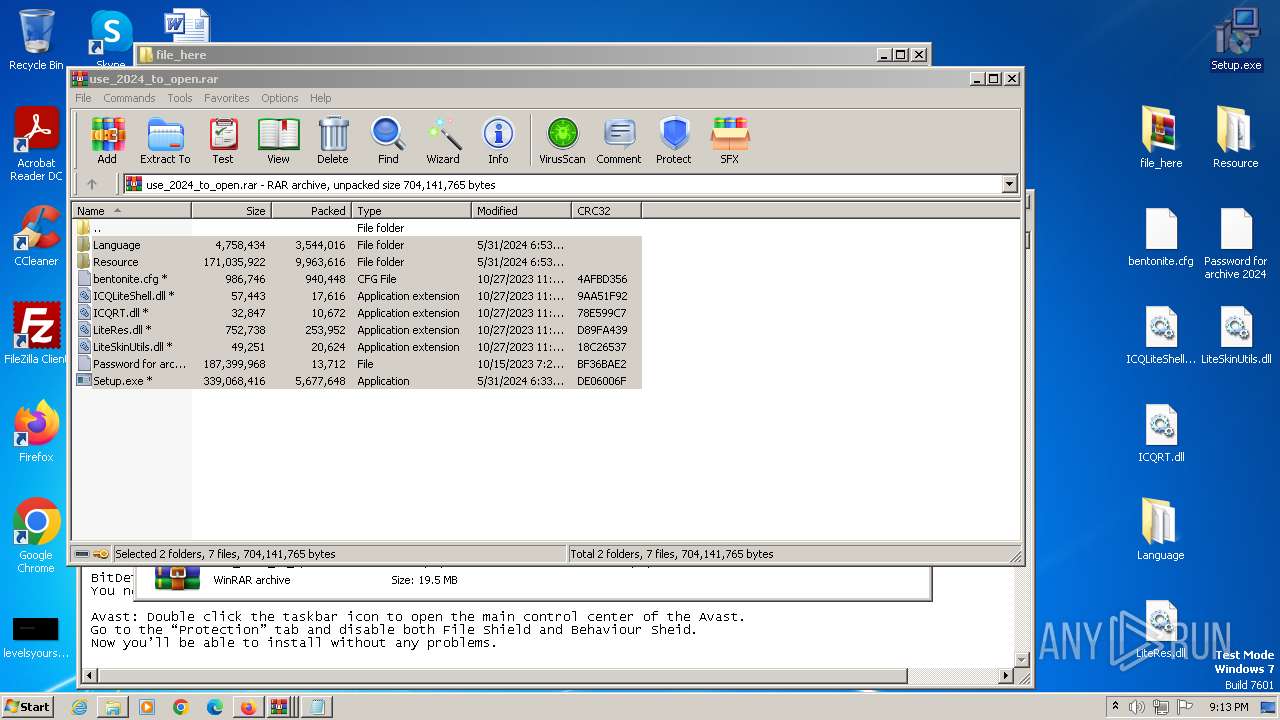Open Acrobat Reader DC desktop icon

coord(36,144)
